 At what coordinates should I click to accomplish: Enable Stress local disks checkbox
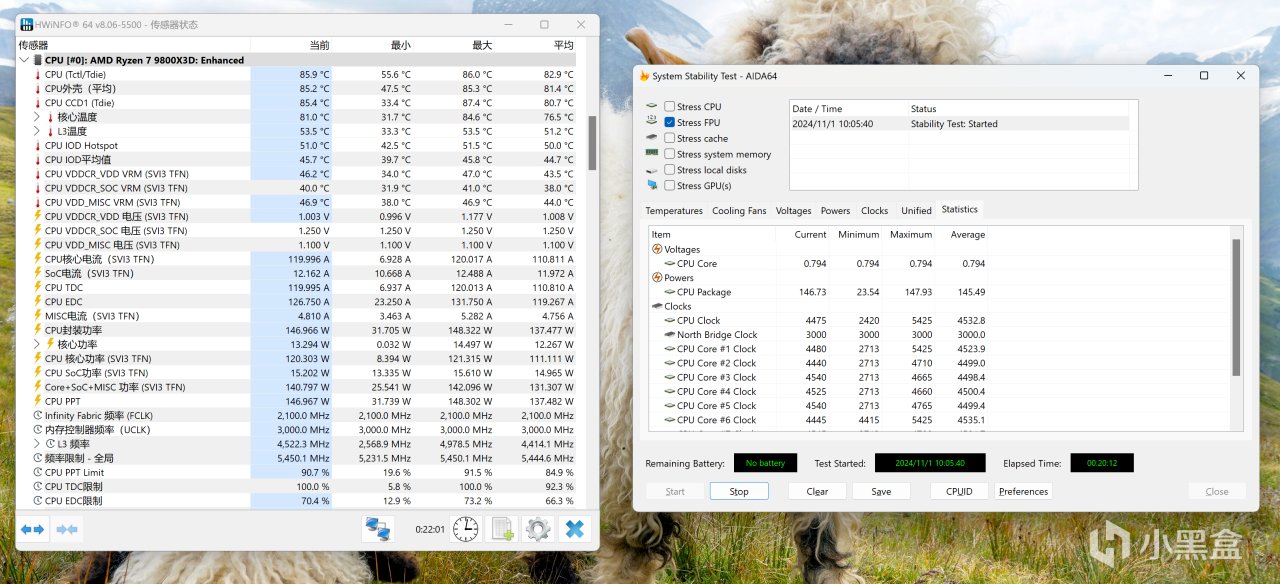click(669, 170)
